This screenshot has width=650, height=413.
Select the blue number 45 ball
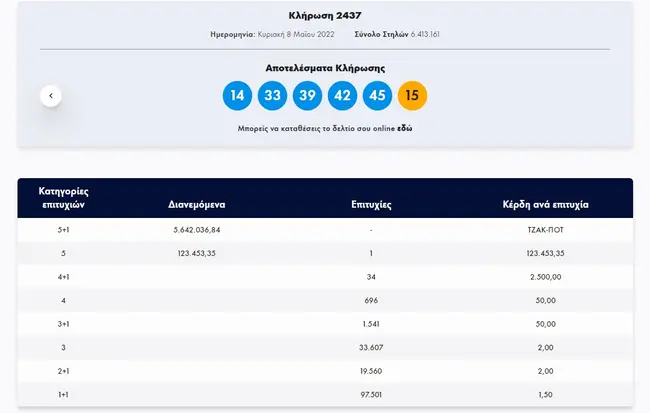(377, 96)
